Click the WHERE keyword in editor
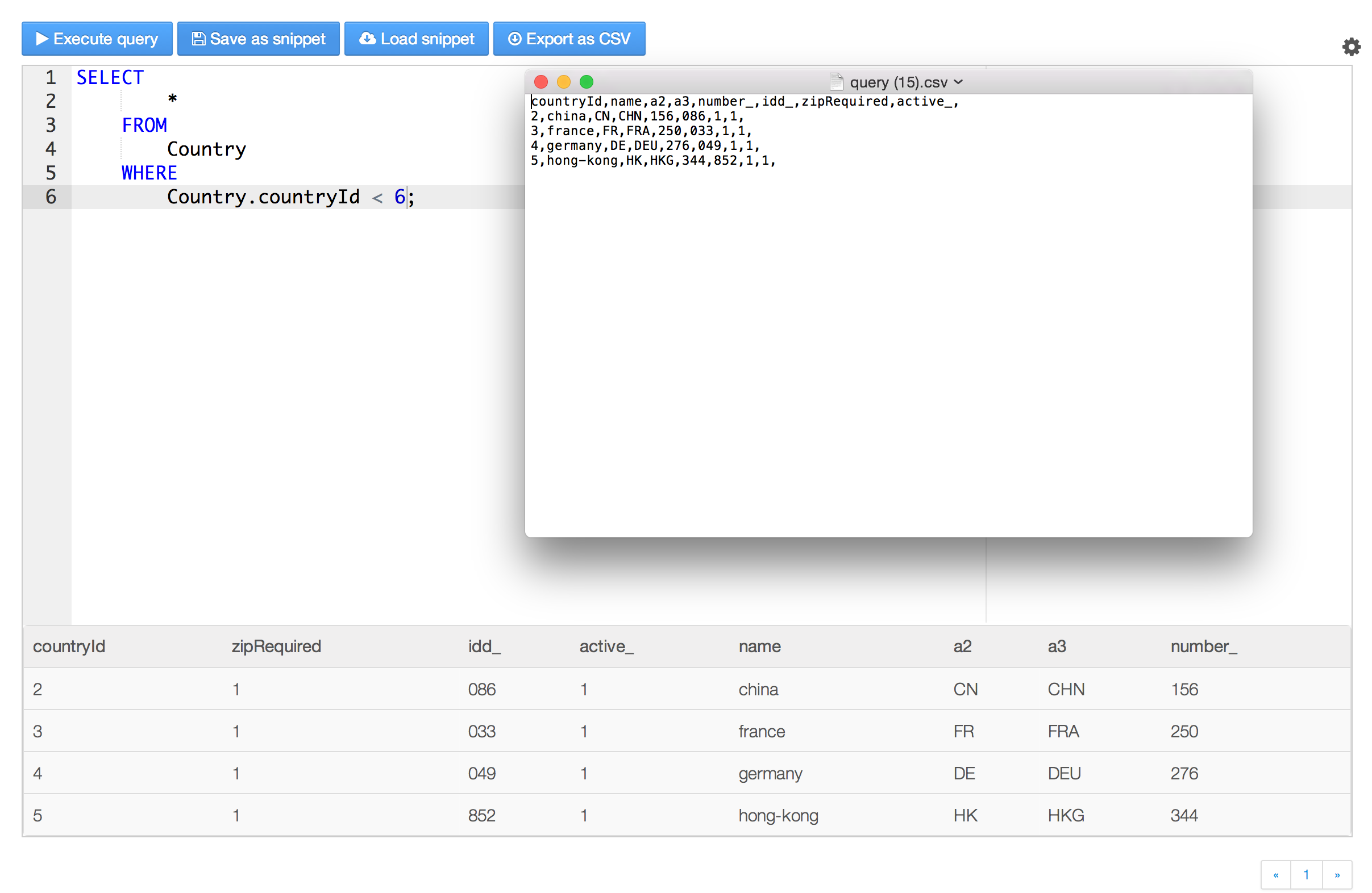This screenshot has height=893, width=1372. pyautogui.click(x=149, y=173)
